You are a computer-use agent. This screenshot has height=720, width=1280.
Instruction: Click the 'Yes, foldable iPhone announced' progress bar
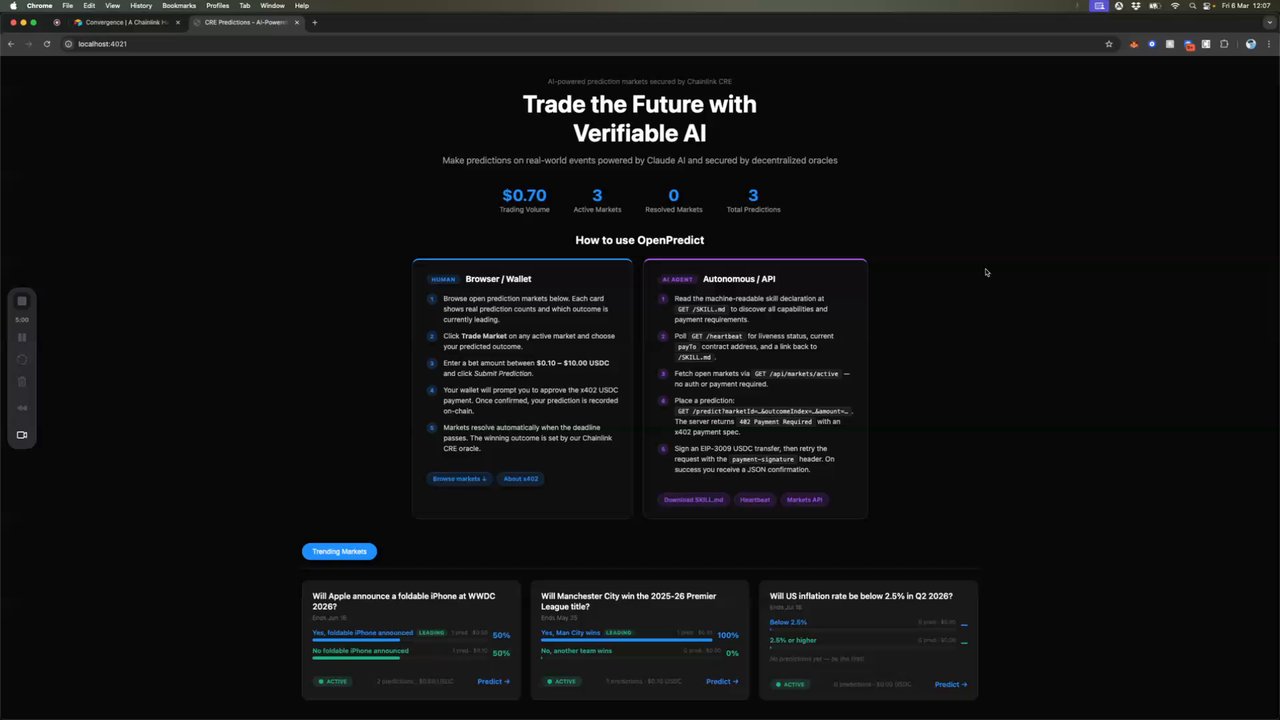(x=399, y=640)
